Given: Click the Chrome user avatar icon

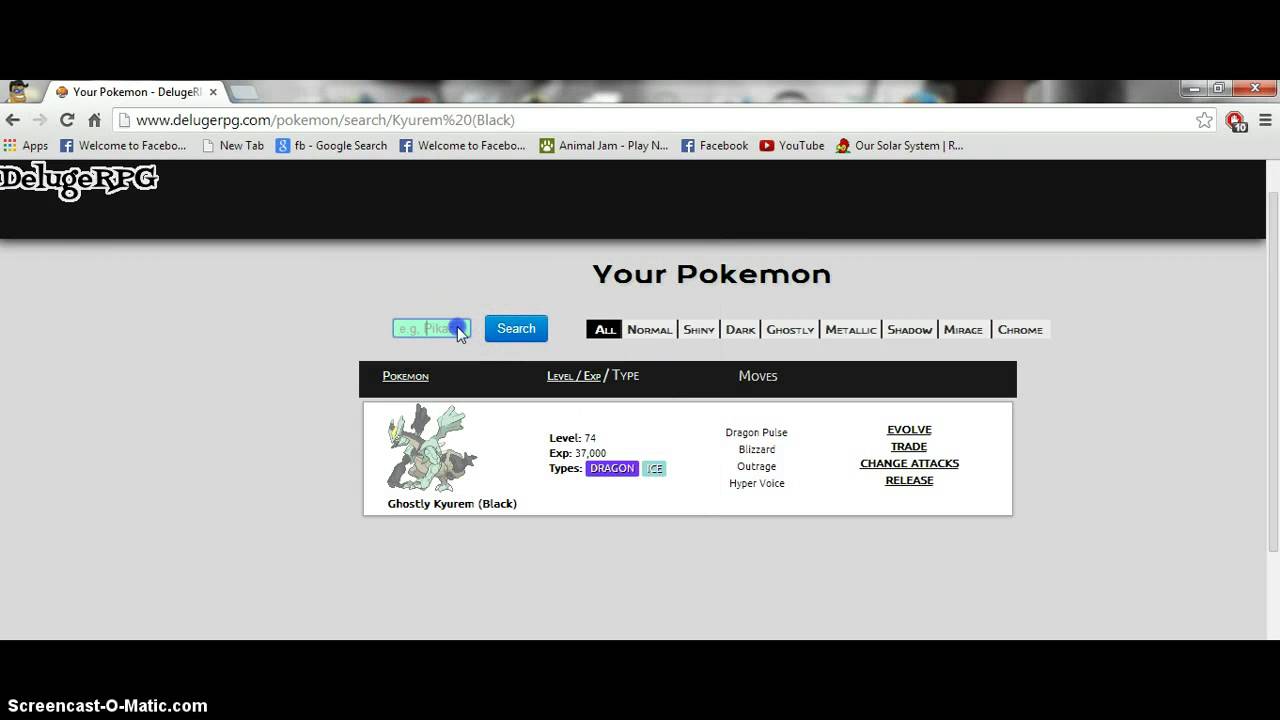Looking at the screenshot, I should (x=17, y=91).
